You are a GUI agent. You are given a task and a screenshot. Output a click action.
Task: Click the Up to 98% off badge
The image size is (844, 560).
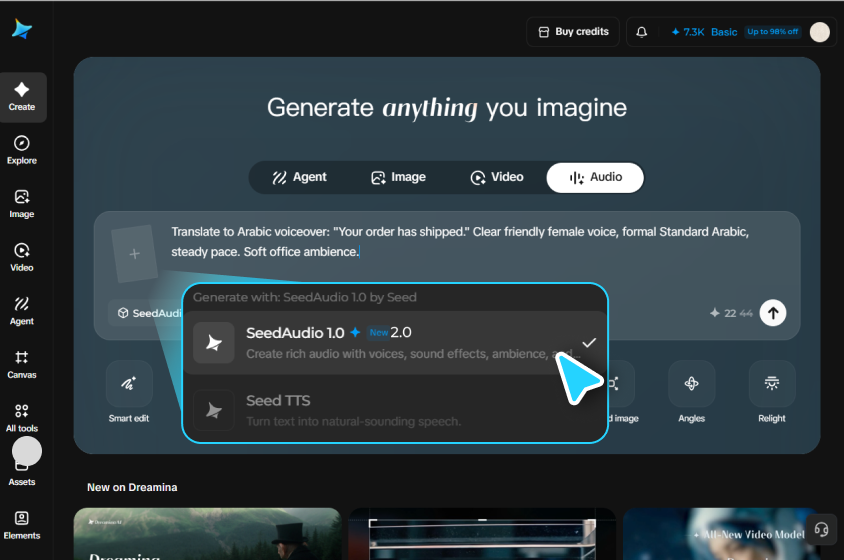pyautogui.click(x=772, y=32)
